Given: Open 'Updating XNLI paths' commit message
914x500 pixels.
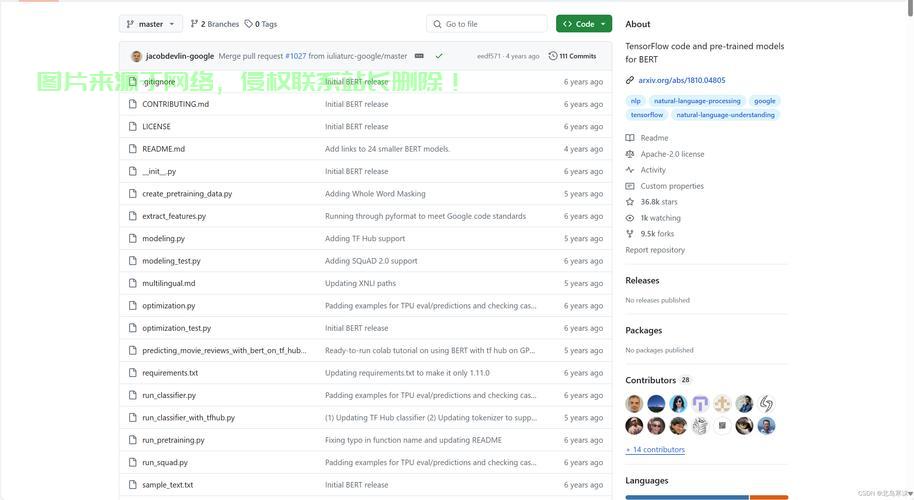Looking at the screenshot, I should (x=360, y=283).
